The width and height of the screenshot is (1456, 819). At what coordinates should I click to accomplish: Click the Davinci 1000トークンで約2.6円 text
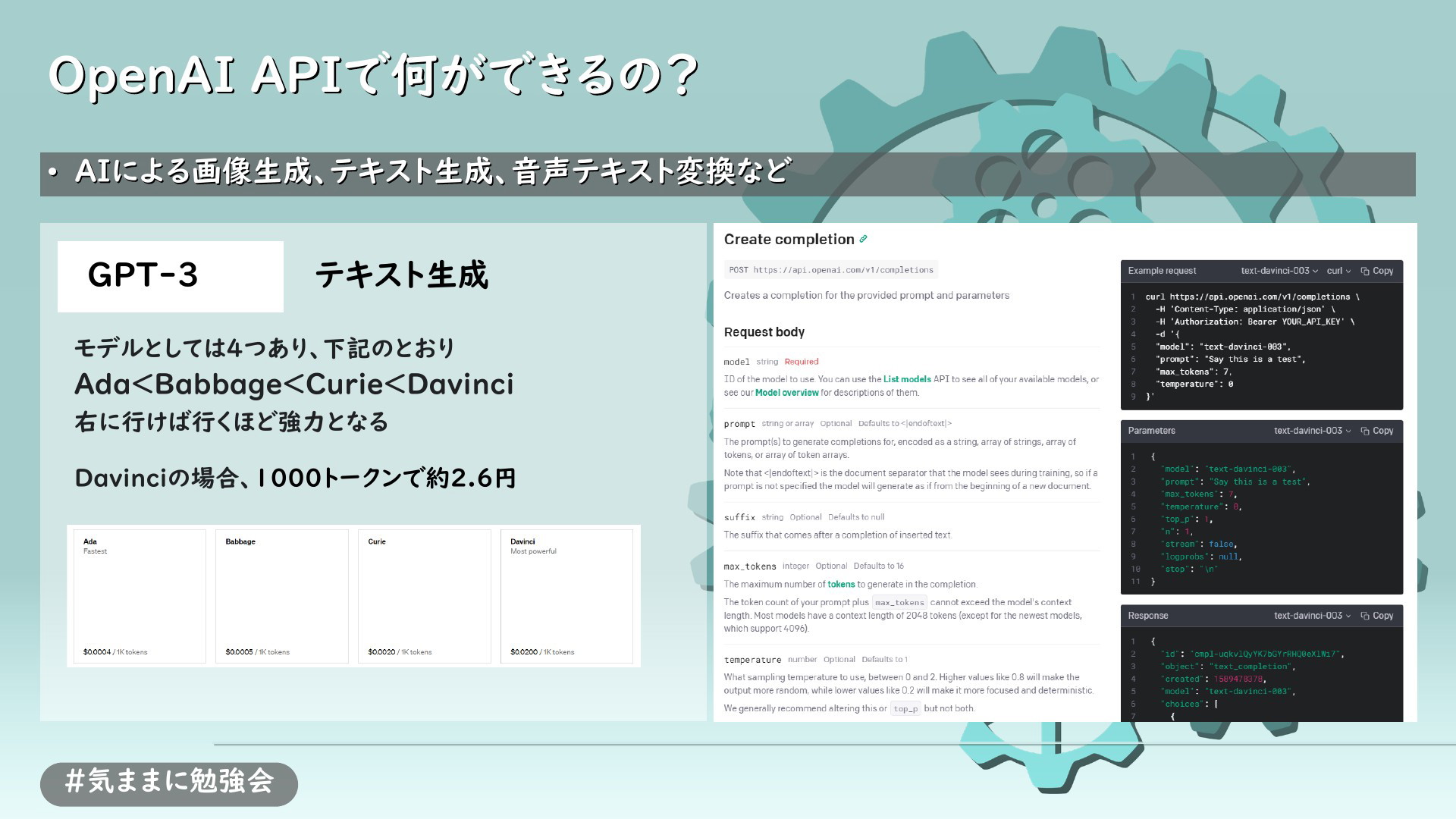(296, 478)
